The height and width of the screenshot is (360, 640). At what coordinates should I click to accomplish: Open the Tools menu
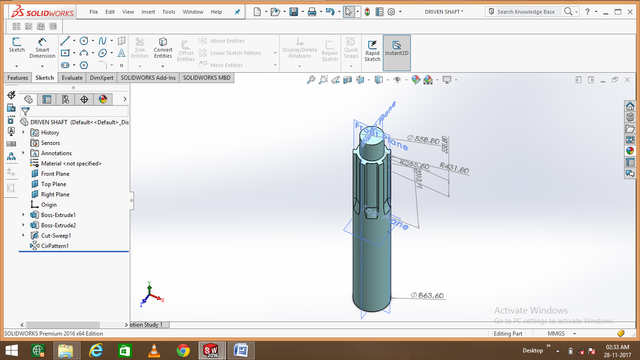pyautogui.click(x=169, y=12)
